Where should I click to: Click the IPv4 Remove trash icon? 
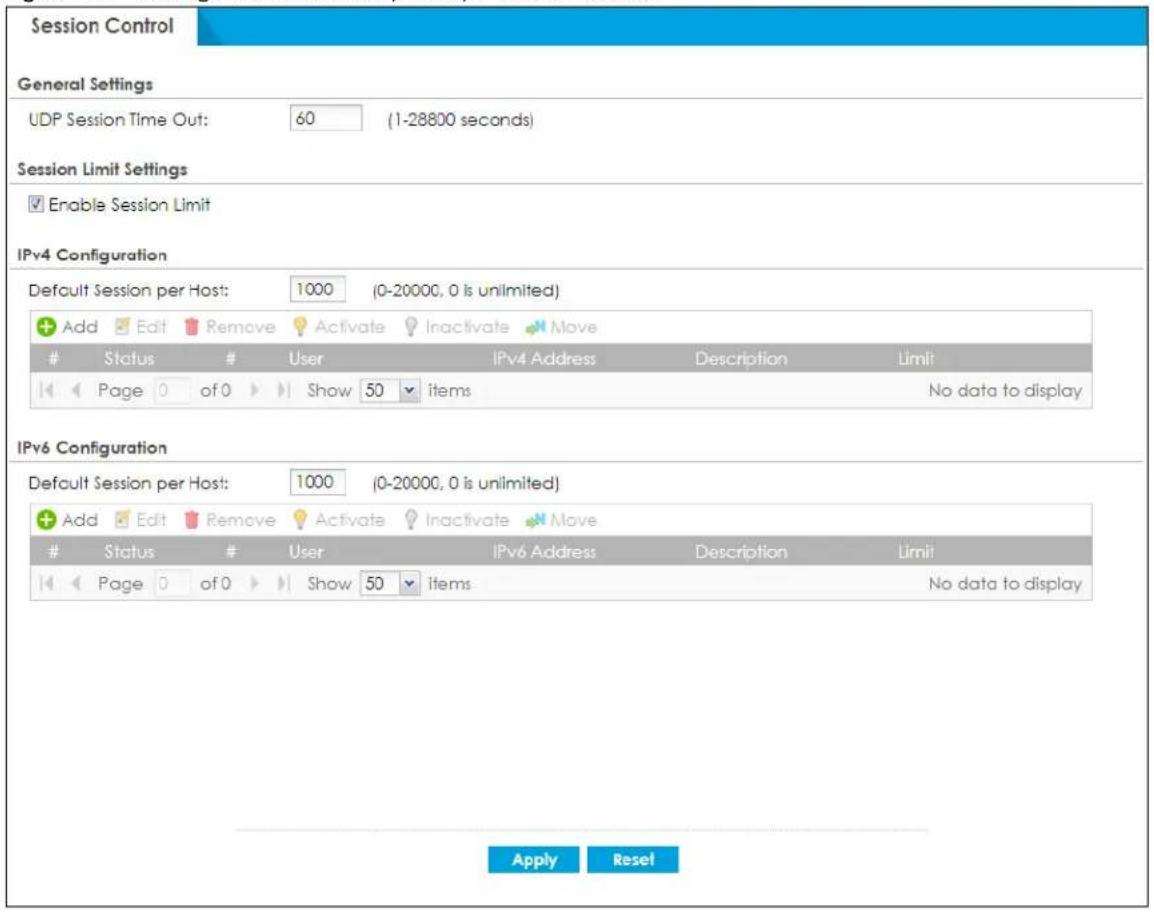click(x=191, y=326)
